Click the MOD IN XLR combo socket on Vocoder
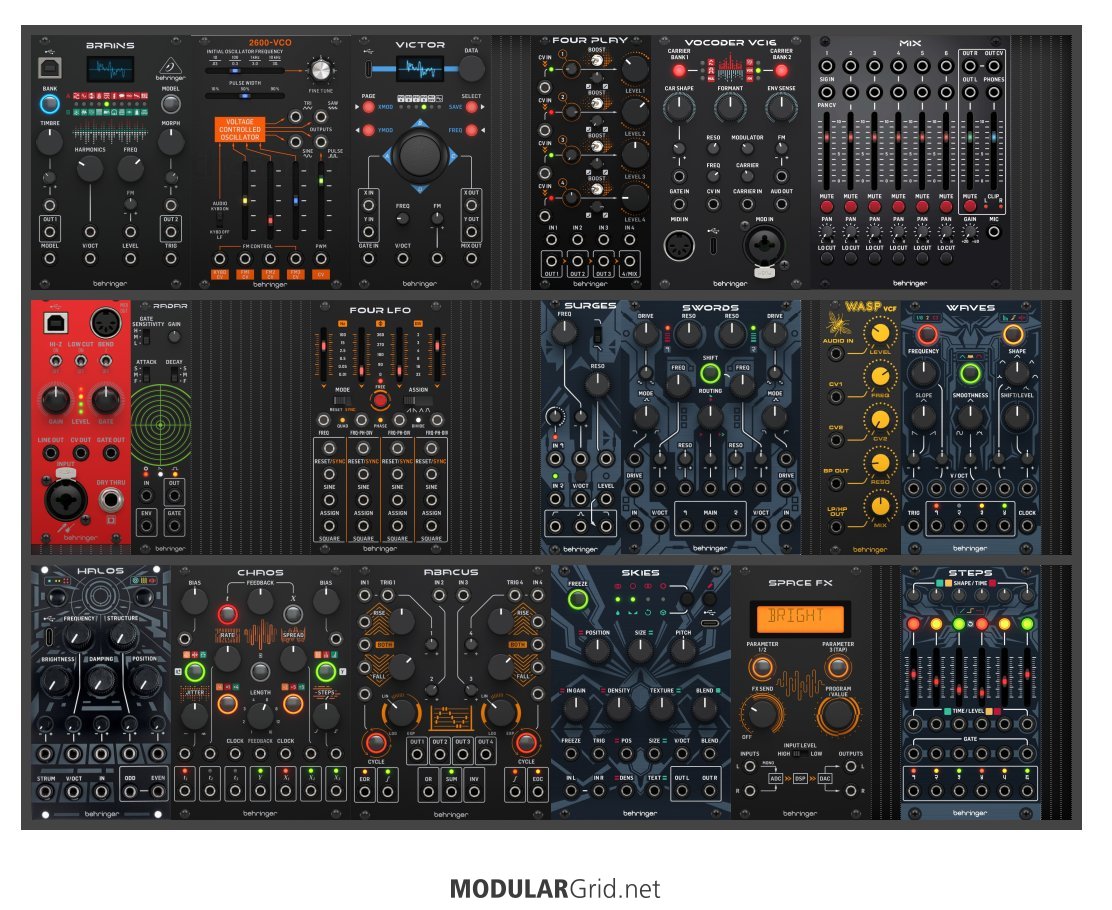The image size is (1112, 910). (x=764, y=246)
